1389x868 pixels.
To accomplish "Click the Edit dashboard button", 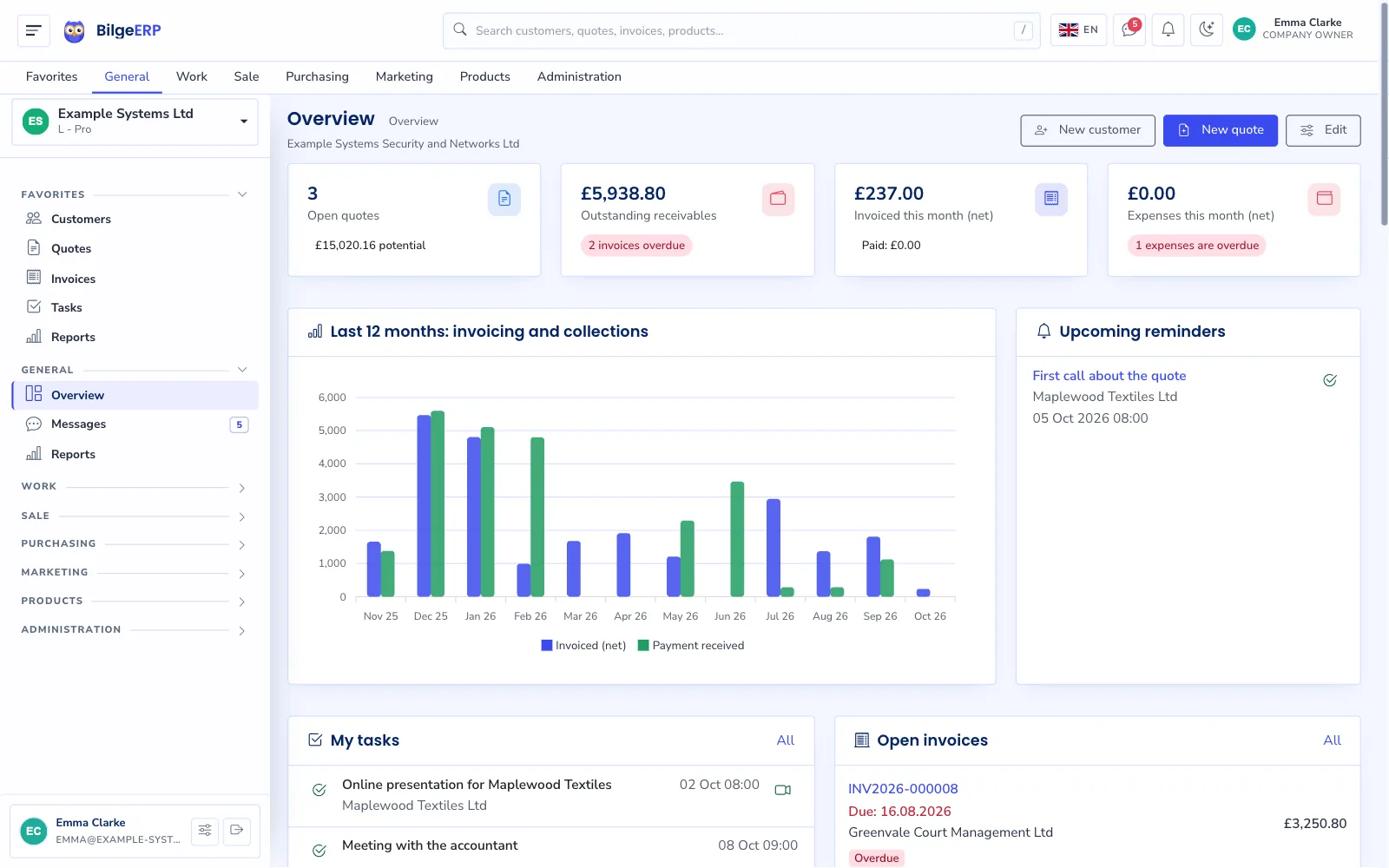I will click(1323, 130).
